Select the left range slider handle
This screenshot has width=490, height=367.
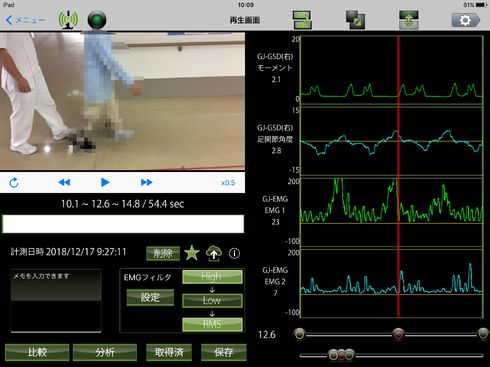coord(300,334)
